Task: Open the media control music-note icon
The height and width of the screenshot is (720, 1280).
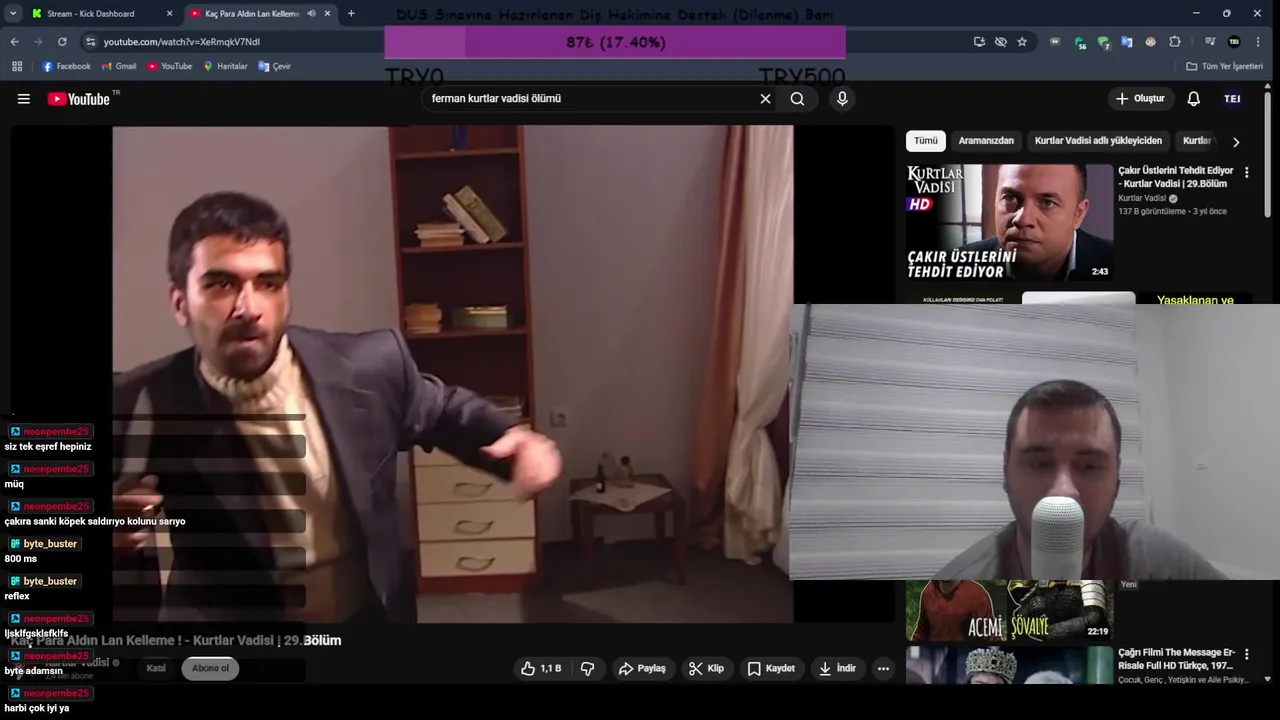Action: pyautogui.click(x=1210, y=42)
